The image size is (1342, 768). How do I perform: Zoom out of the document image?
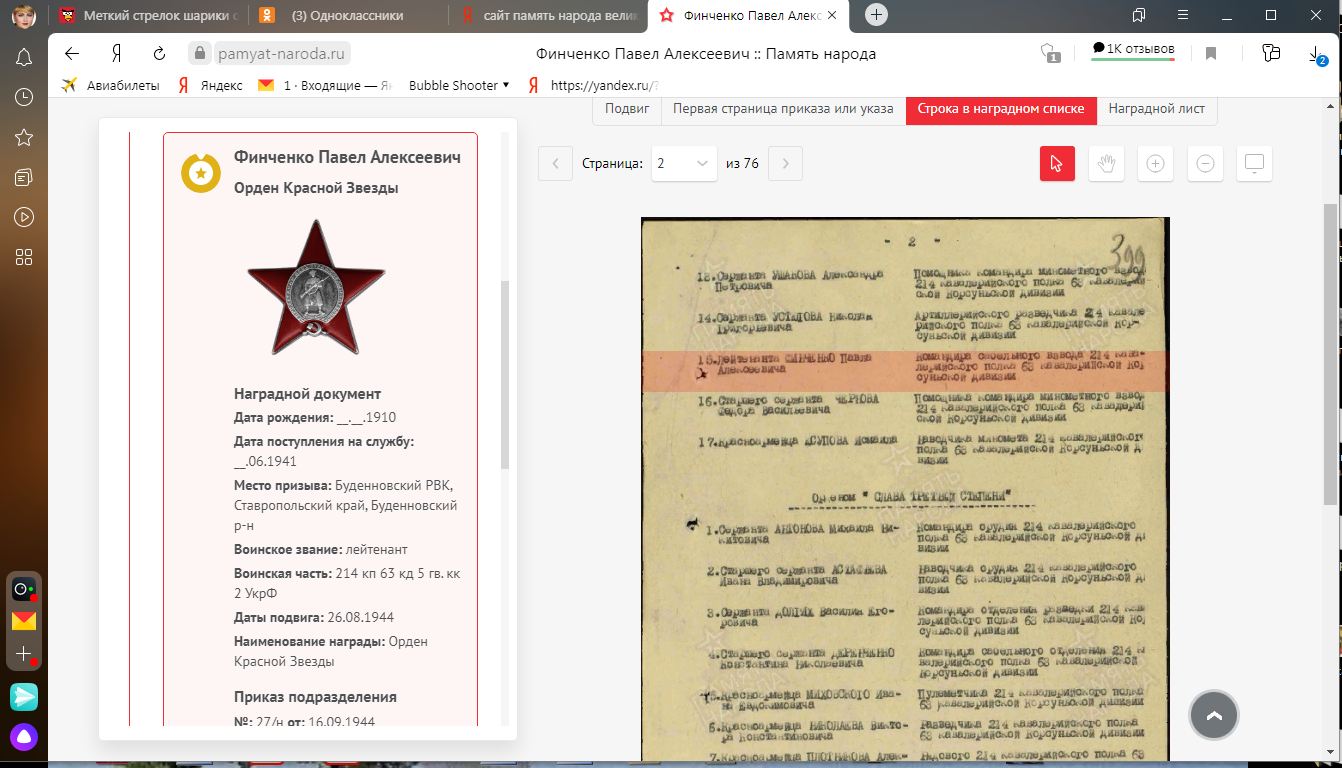tap(1205, 164)
